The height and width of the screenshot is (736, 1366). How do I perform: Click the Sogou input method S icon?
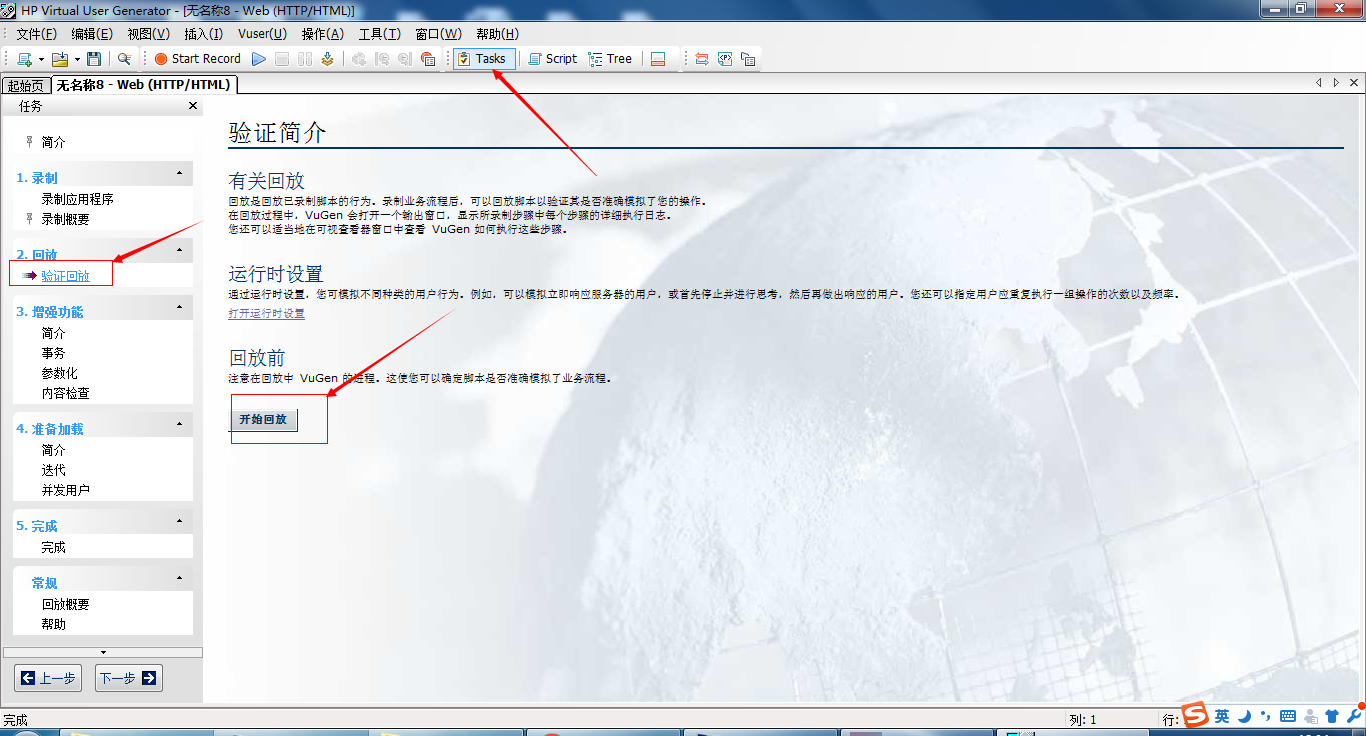1196,715
